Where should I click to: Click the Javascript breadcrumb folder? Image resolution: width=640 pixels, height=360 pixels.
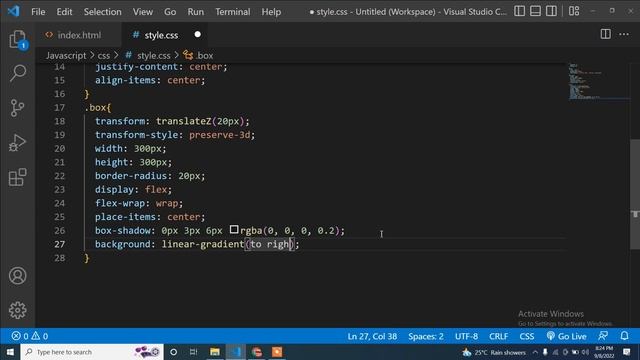[66, 56]
